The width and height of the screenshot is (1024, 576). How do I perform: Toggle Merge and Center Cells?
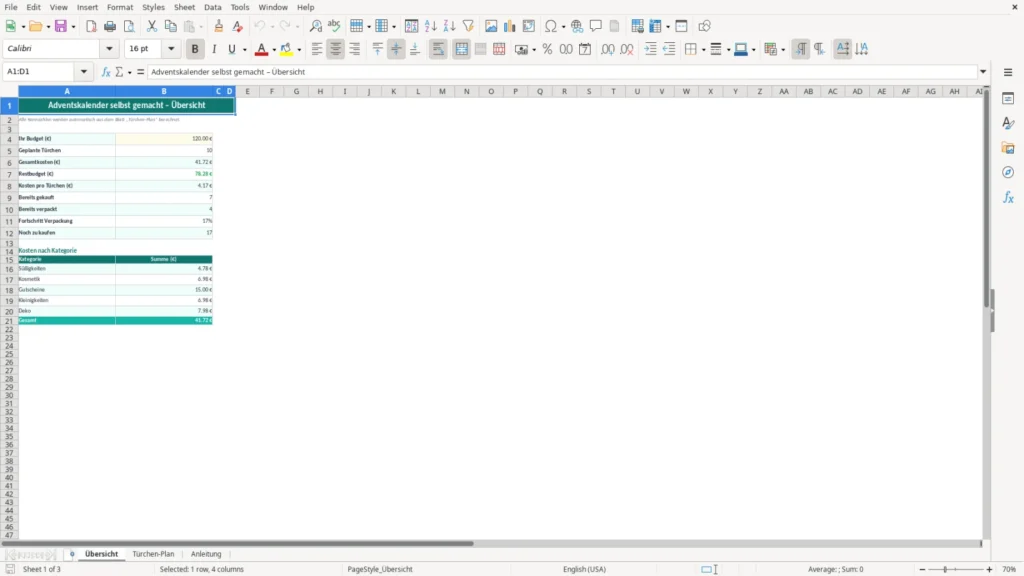click(462, 49)
